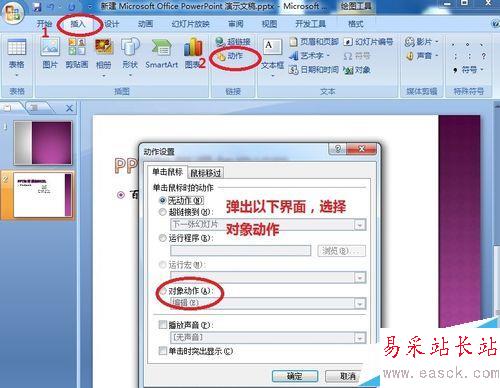Open the 形状 shapes gallery
Viewport: 500px width, 388px height.
[x=130, y=53]
